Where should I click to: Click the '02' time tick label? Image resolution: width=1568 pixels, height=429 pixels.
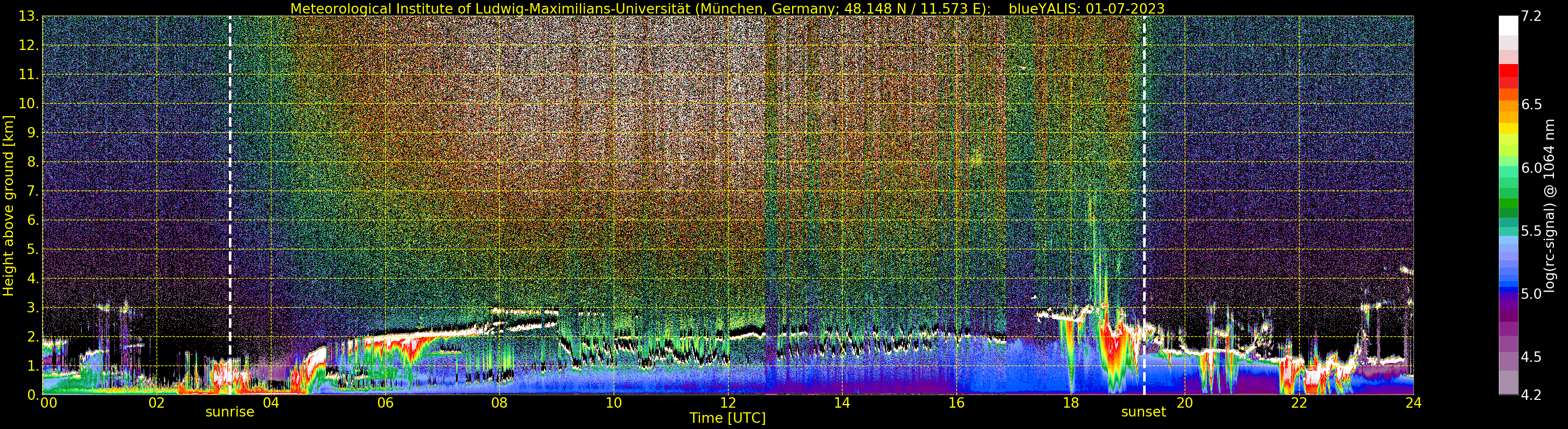pos(157,403)
